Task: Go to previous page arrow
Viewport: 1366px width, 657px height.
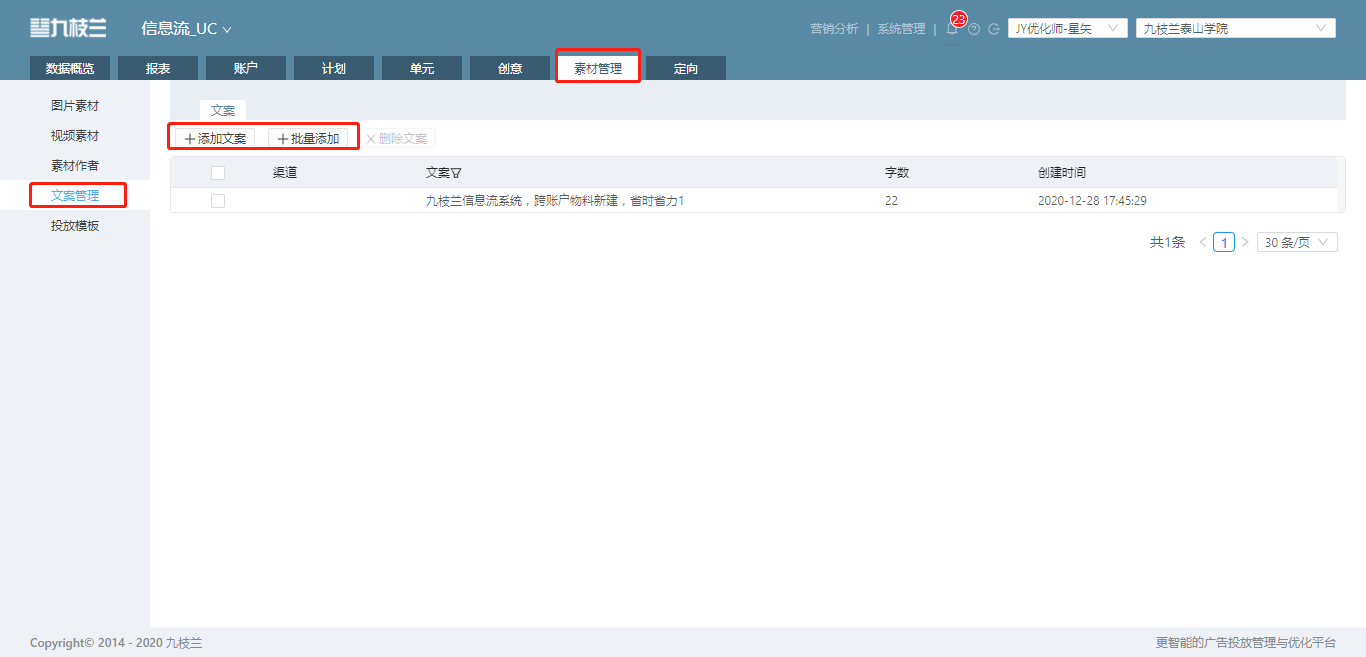Action: pos(1203,242)
